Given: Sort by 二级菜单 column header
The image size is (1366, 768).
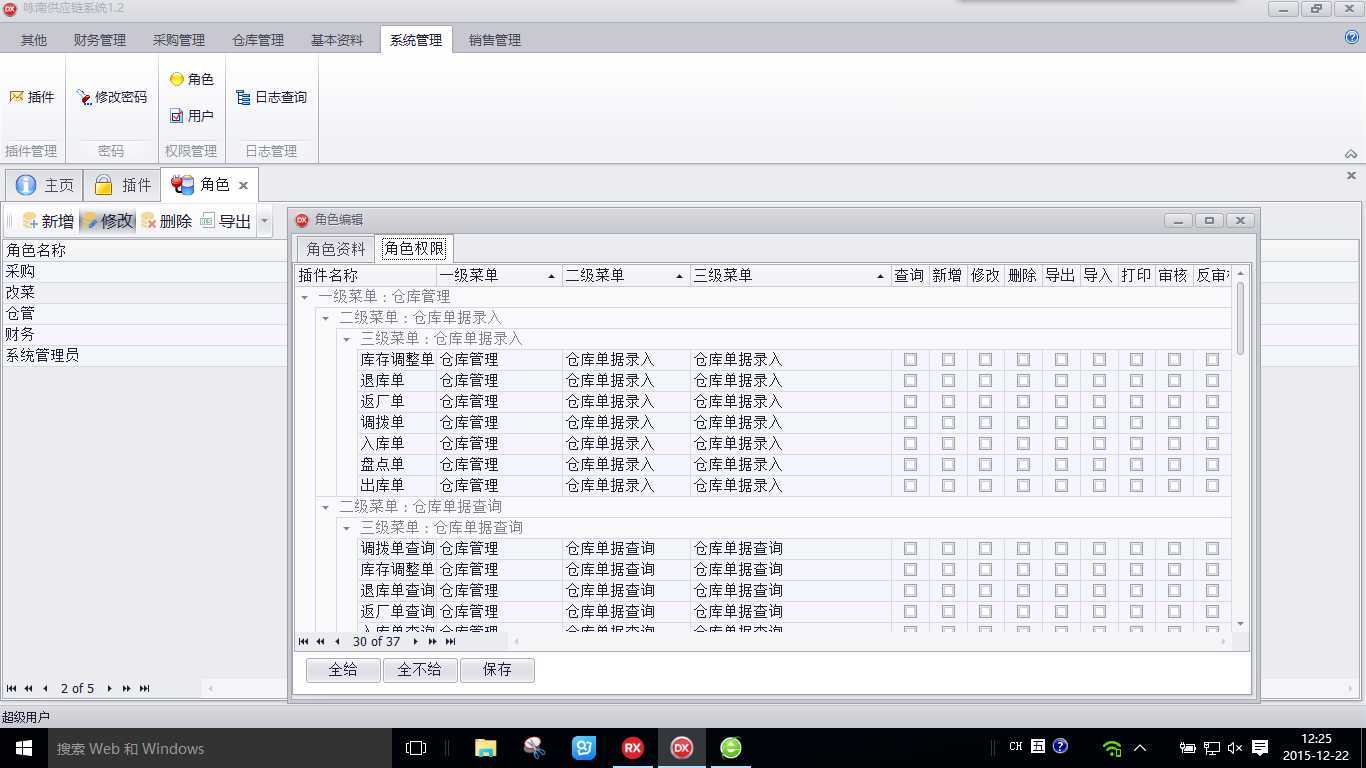Looking at the screenshot, I should click(x=626, y=275).
